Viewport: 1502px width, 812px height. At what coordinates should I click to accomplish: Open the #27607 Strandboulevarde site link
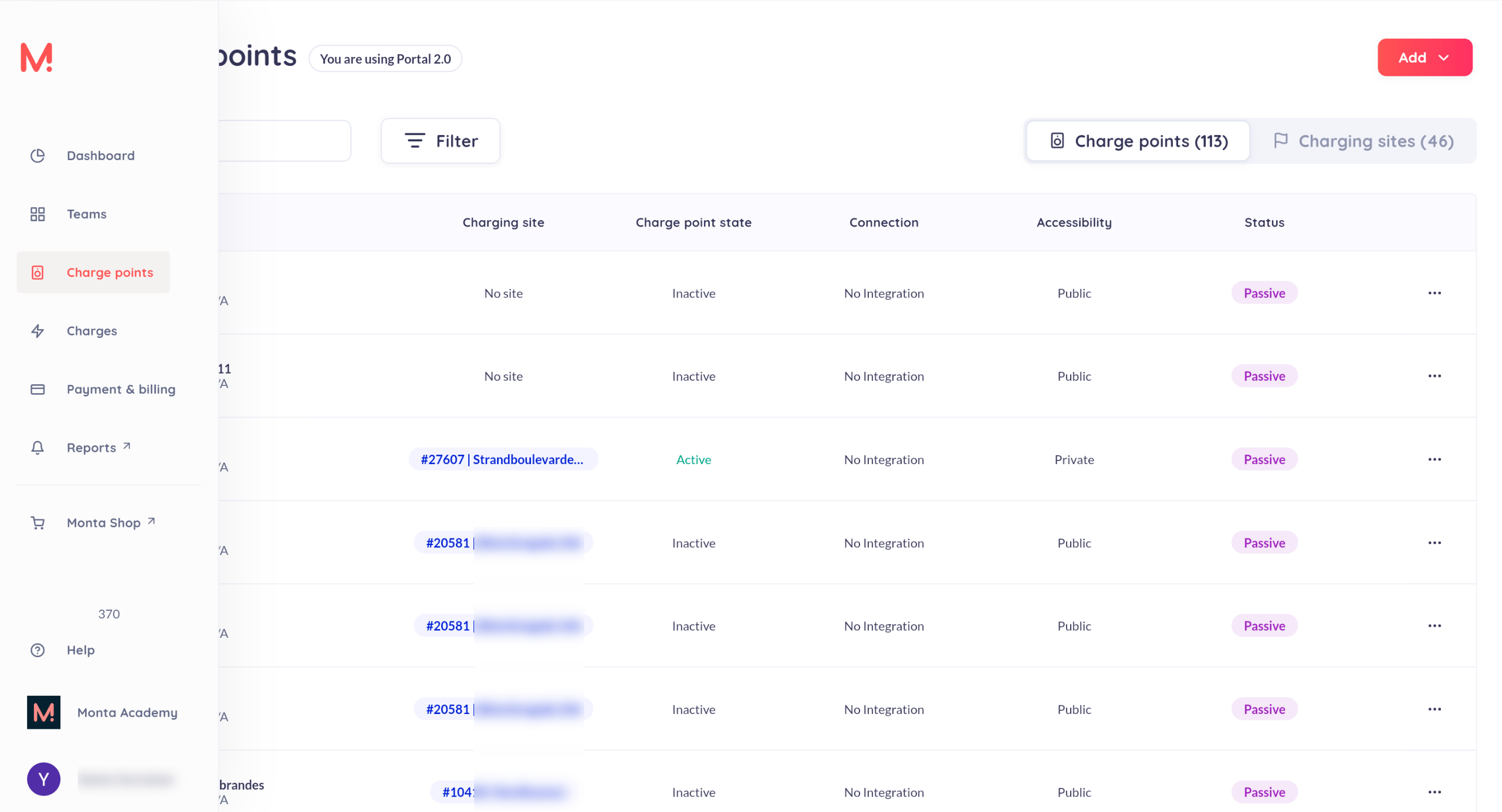click(502, 459)
